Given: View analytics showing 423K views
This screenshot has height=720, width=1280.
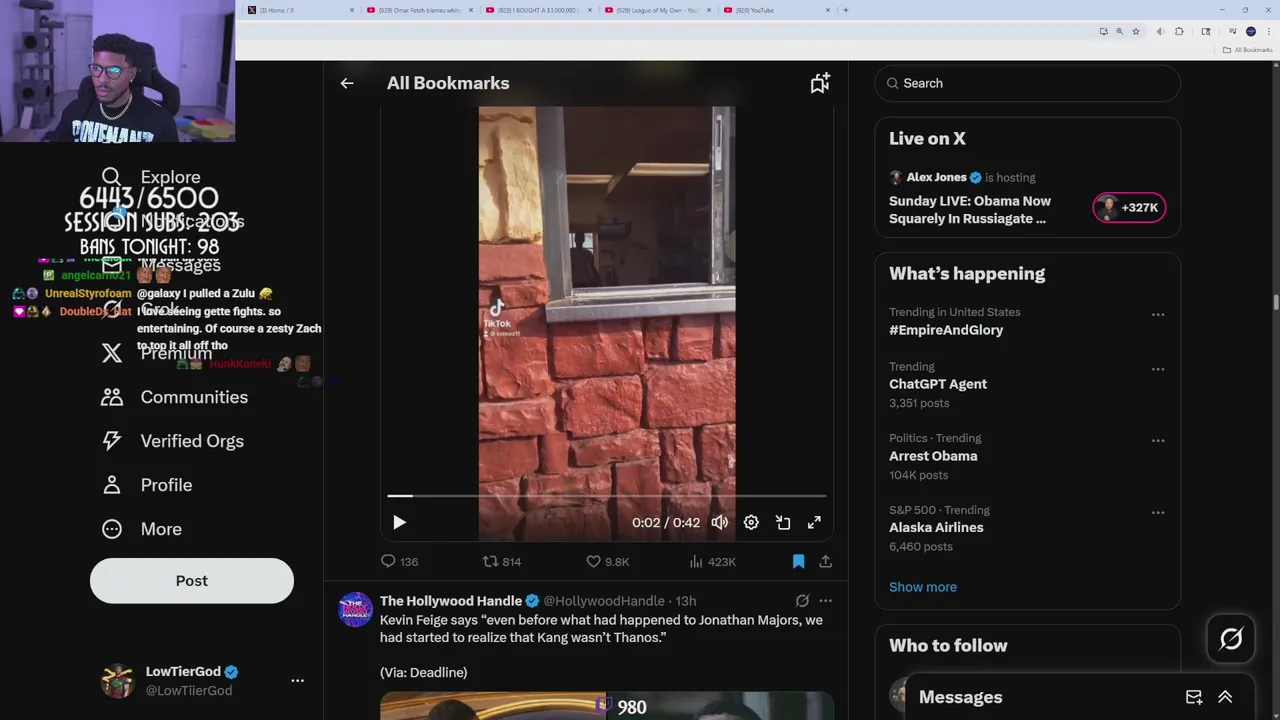Looking at the screenshot, I should pyautogui.click(x=712, y=562).
